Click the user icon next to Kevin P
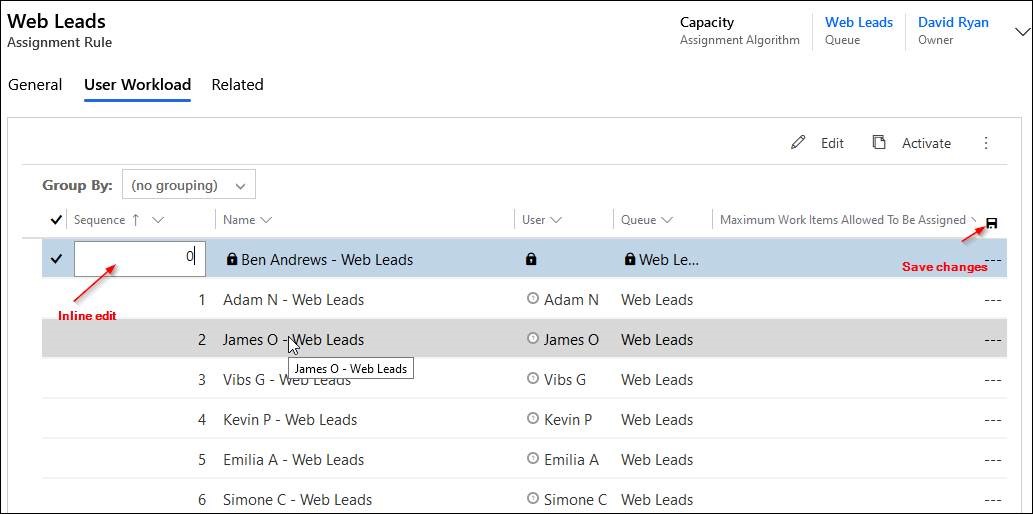Viewport: 1033px width, 514px height. [x=532, y=419]
